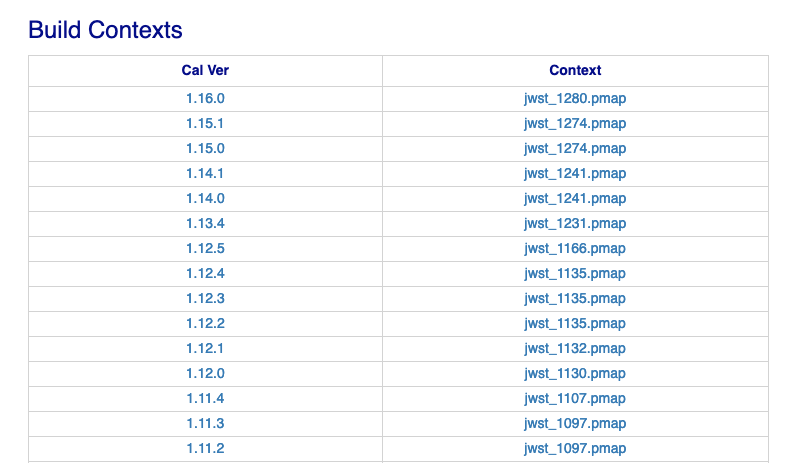The image size is (807, 463).
Task: Open jwst_1135.pmap in the 1.12.3 row
Action: (x=575, y=298)
